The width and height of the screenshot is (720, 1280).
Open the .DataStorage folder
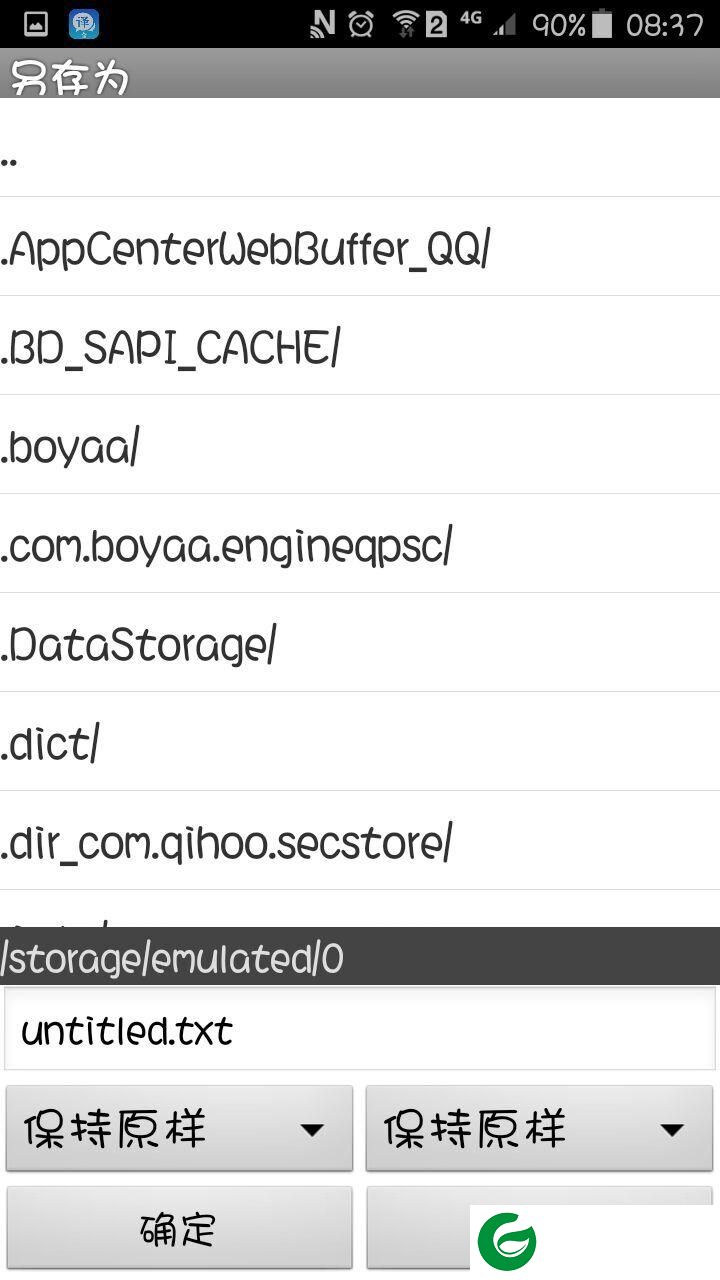point(360,642)
